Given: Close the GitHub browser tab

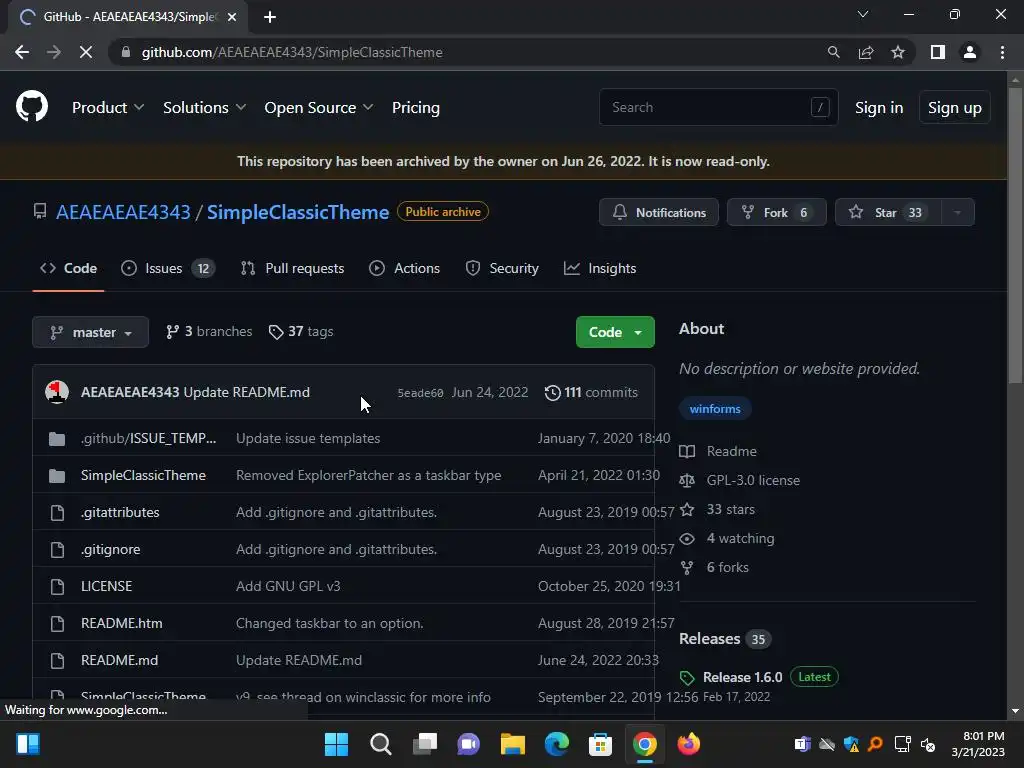Looking at the screenshot, I should pyautogui.click(x=232, y=17).
